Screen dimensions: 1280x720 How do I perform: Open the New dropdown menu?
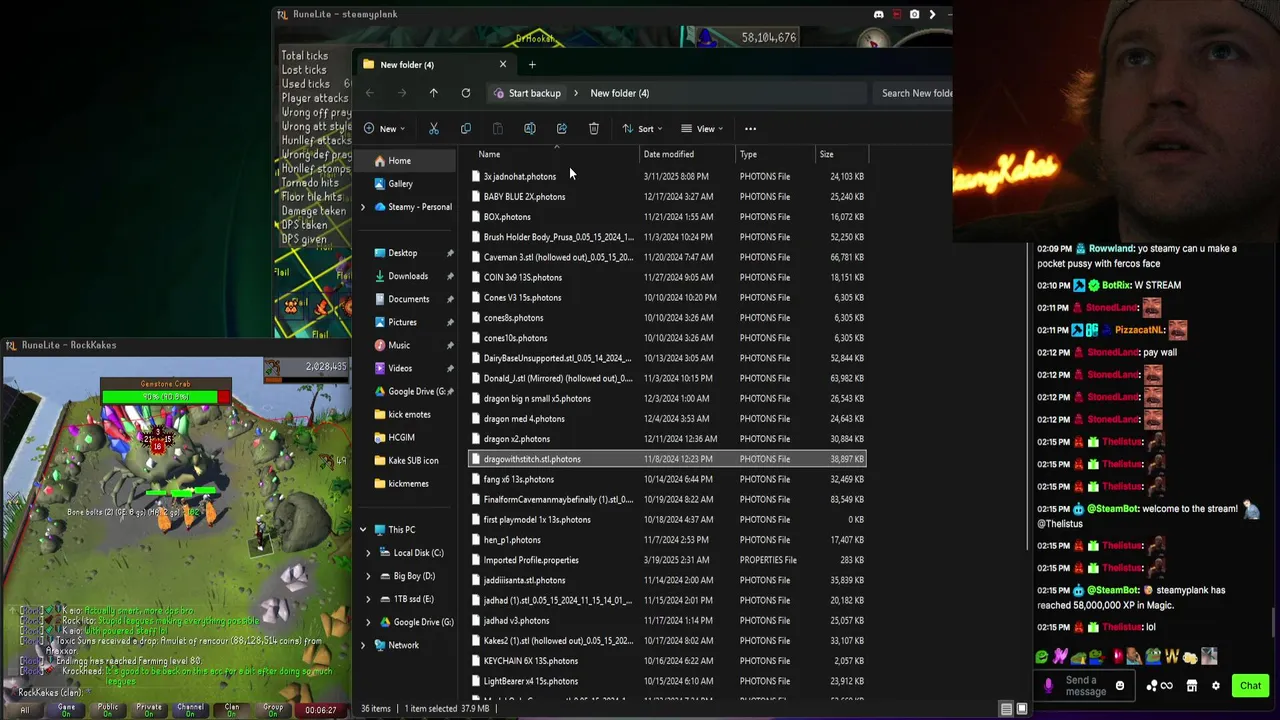pyautogui.click(x=385, y=128)
